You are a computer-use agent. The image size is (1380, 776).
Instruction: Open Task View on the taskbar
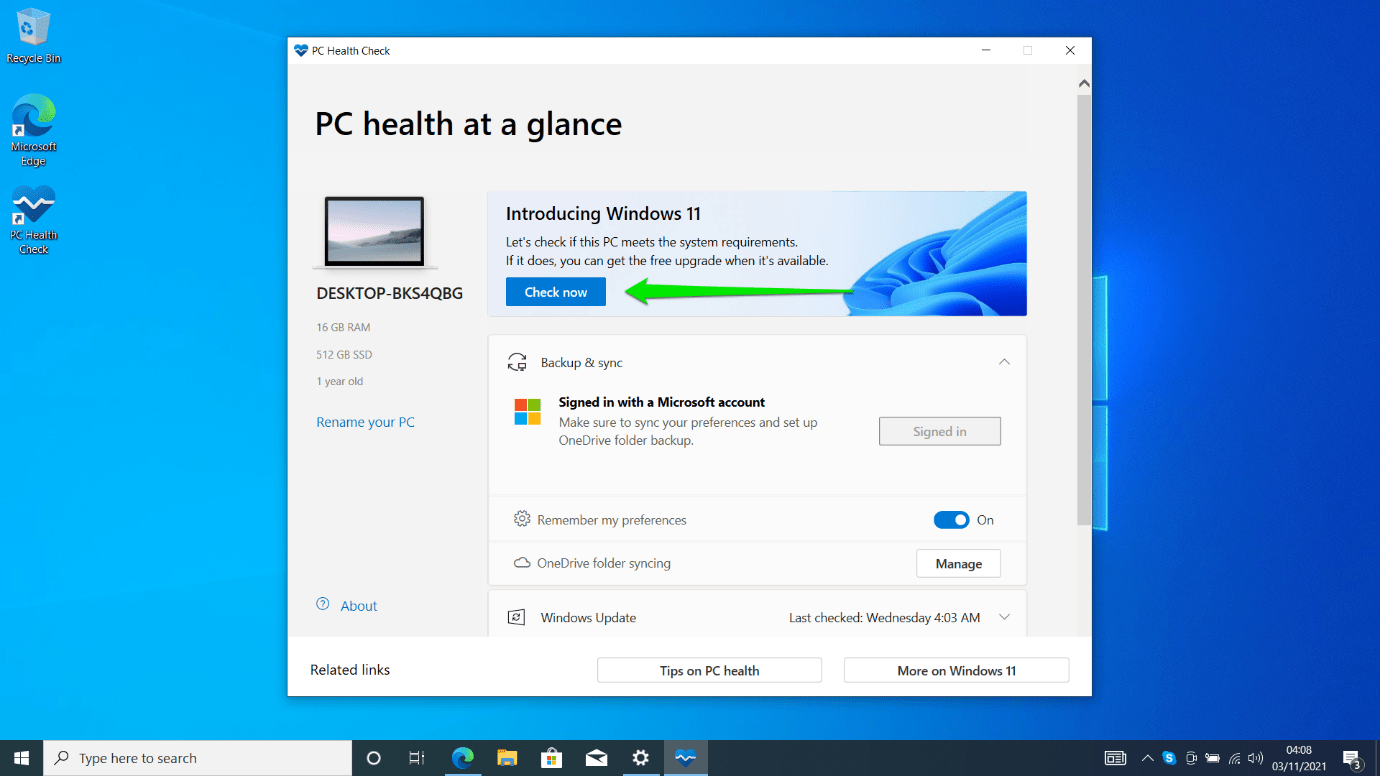[417, 758]
